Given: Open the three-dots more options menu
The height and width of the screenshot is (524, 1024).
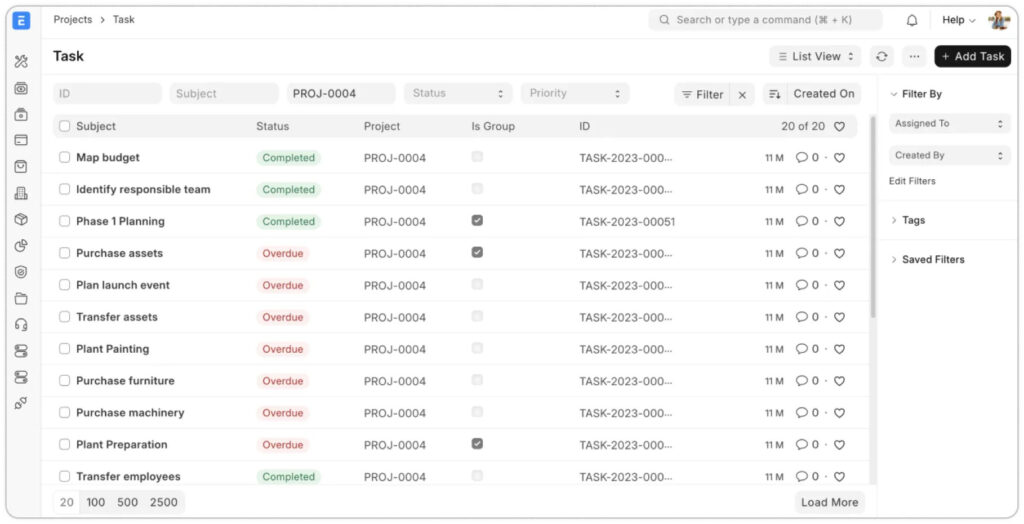Looking at the screenshot, I should point(914,57).
